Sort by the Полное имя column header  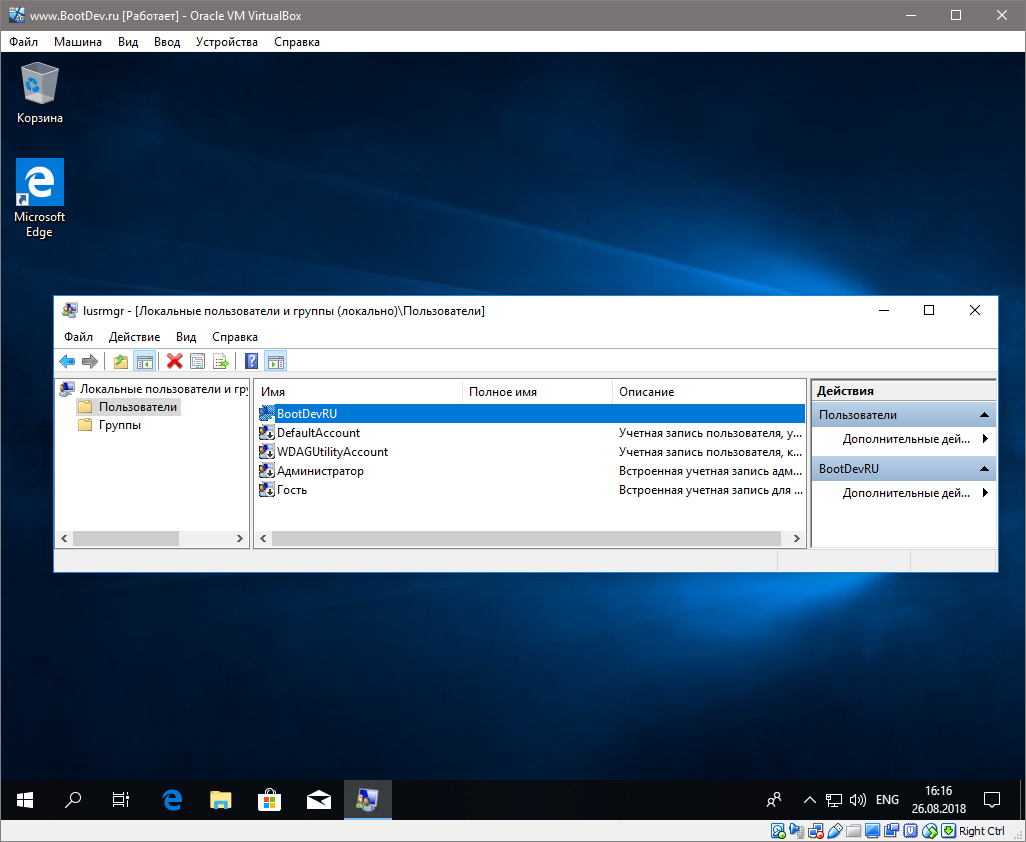click(x=537, y=392)
